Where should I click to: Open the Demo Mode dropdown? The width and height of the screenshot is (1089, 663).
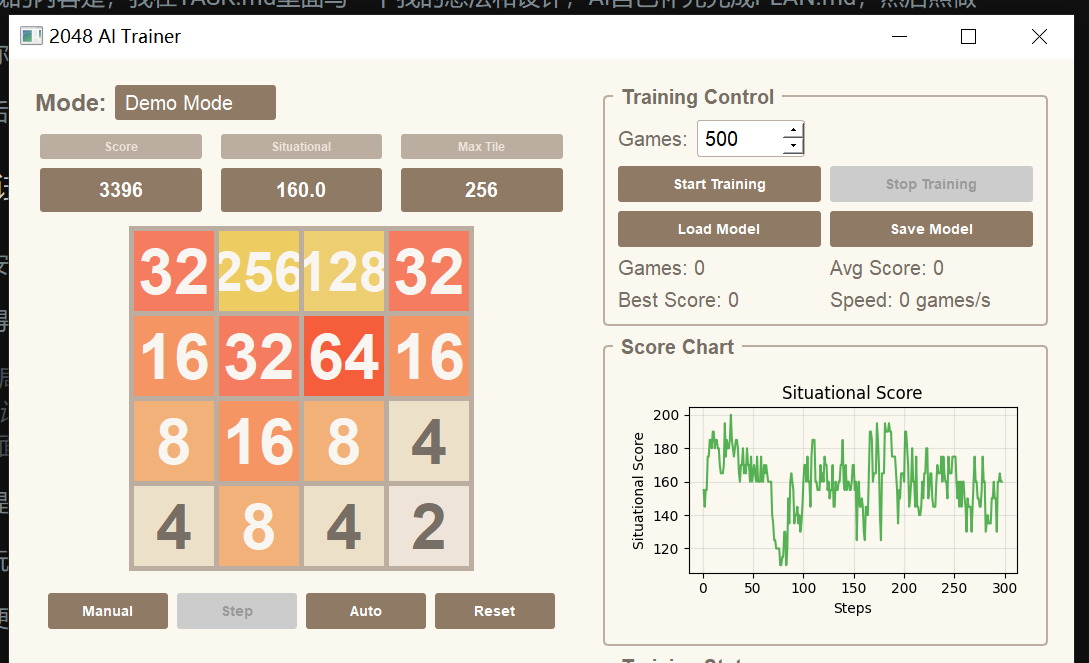pyautogui.click(x=195, y=103)
